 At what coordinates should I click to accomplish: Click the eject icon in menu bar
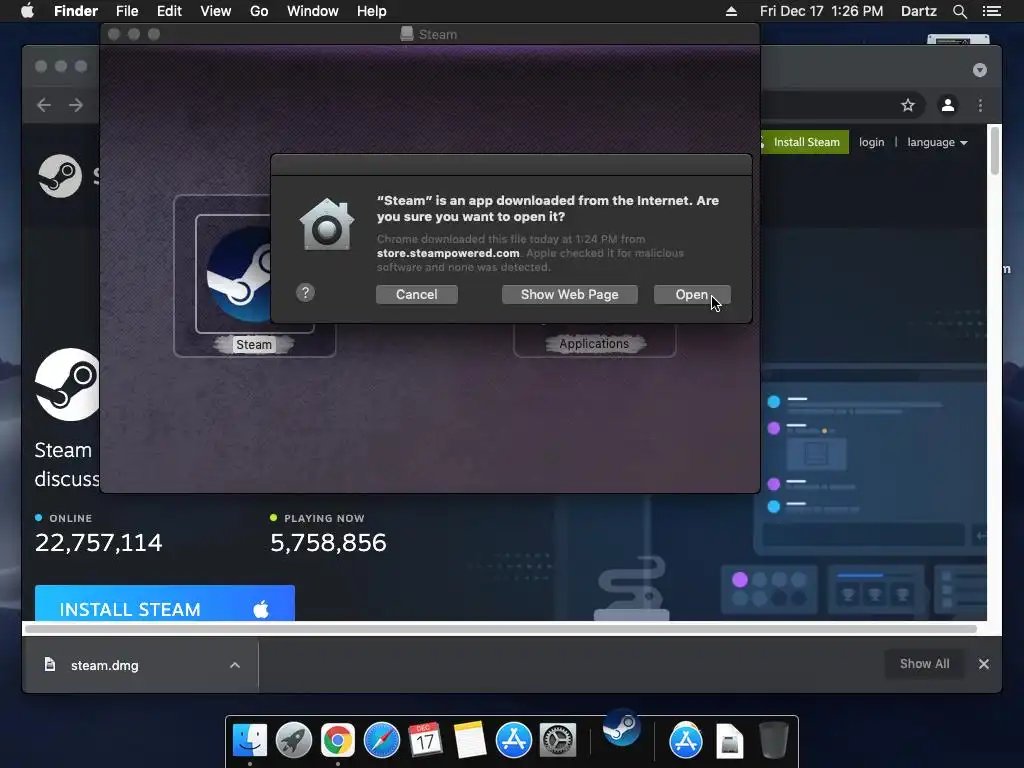[731, 11]
